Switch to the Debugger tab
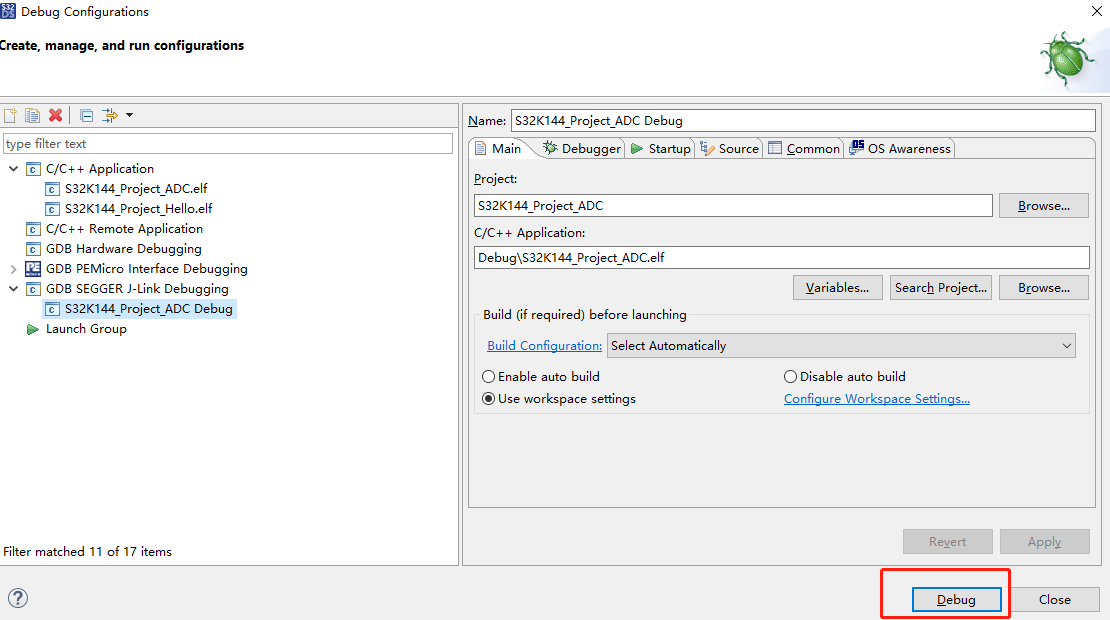The image size is (1110, 620). click(x=582, y=149)
